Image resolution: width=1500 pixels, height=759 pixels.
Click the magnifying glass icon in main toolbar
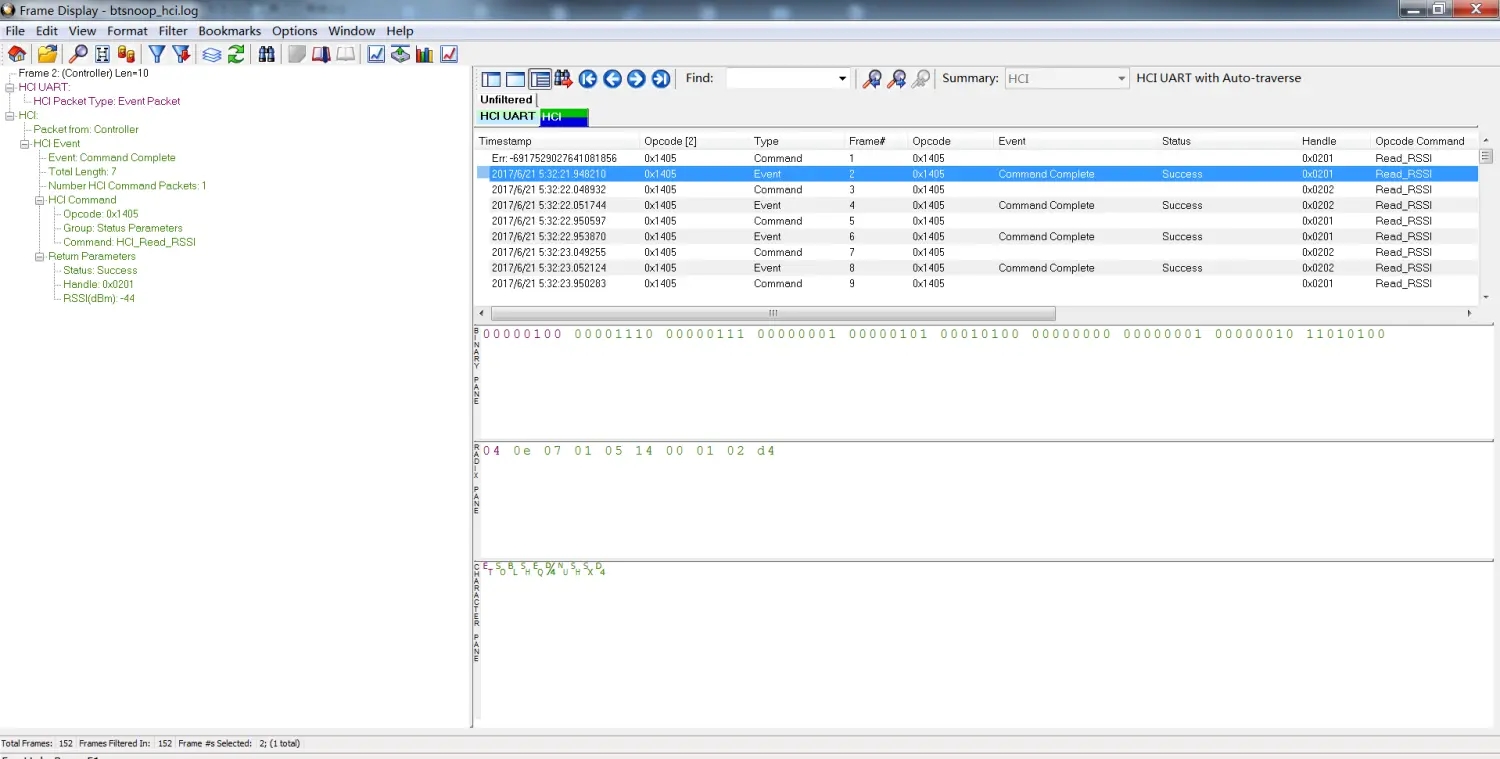(x=78, y=54)
